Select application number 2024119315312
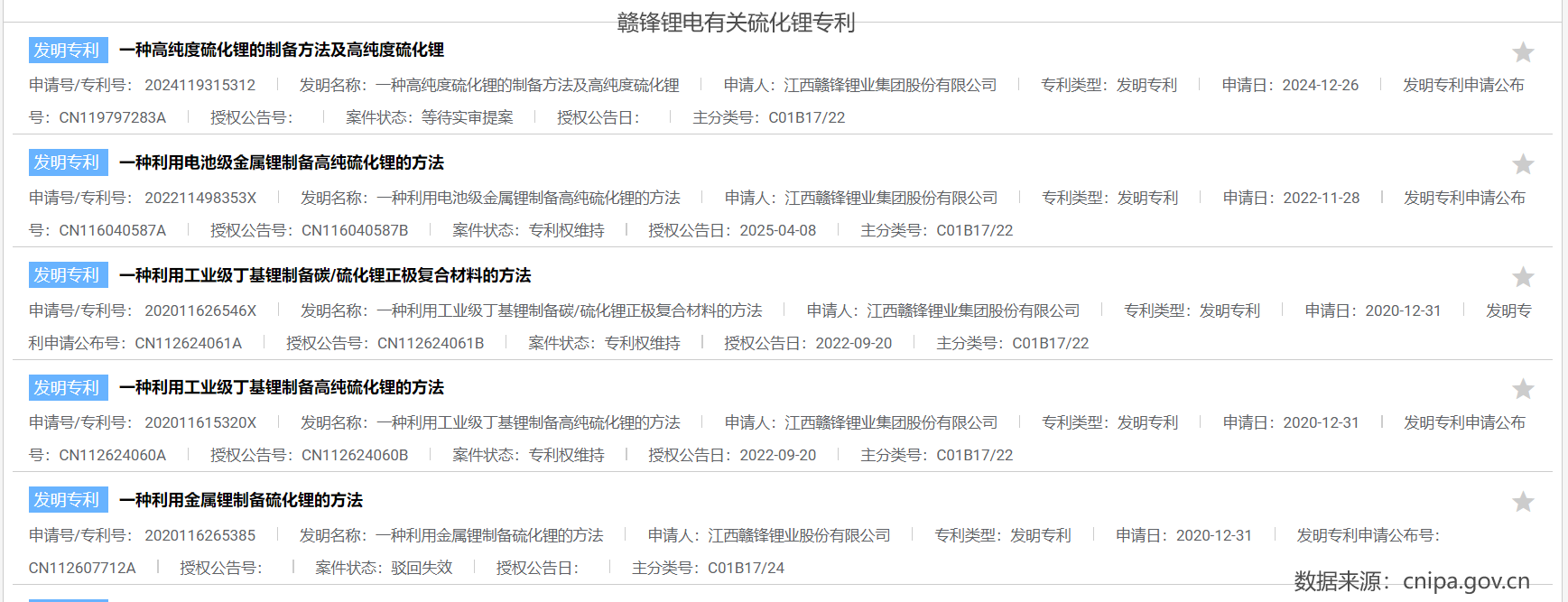 coord(200,85)
